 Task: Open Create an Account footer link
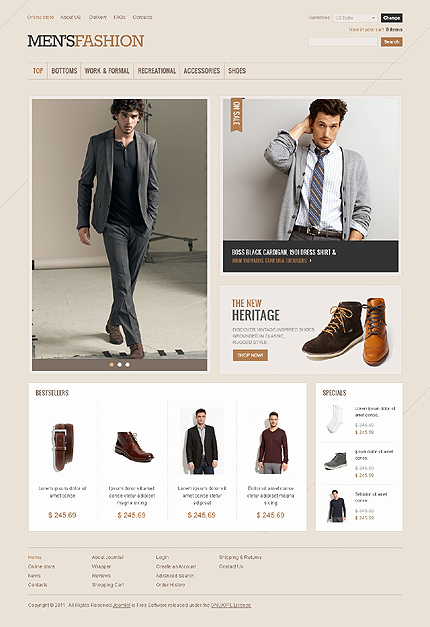coord(176,566)
